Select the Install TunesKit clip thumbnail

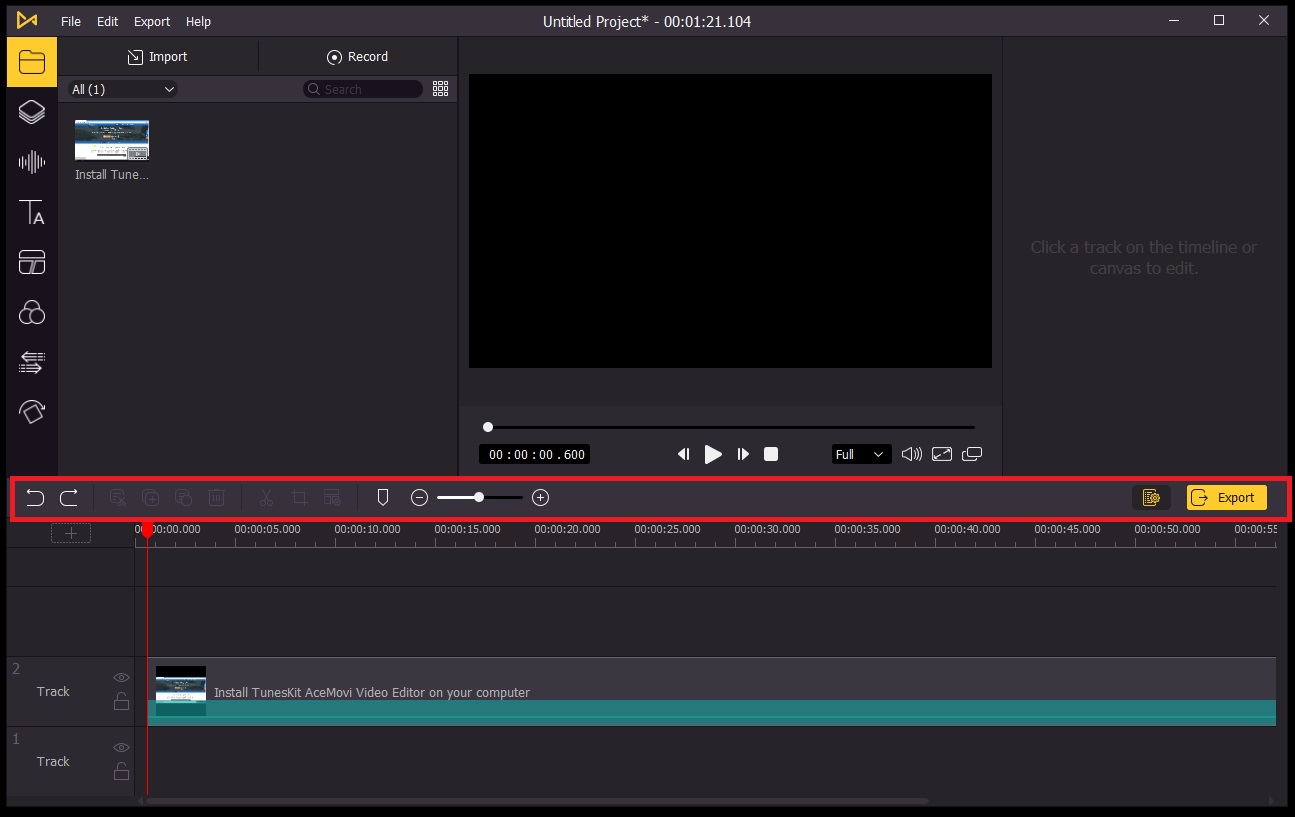pos(111,139)
